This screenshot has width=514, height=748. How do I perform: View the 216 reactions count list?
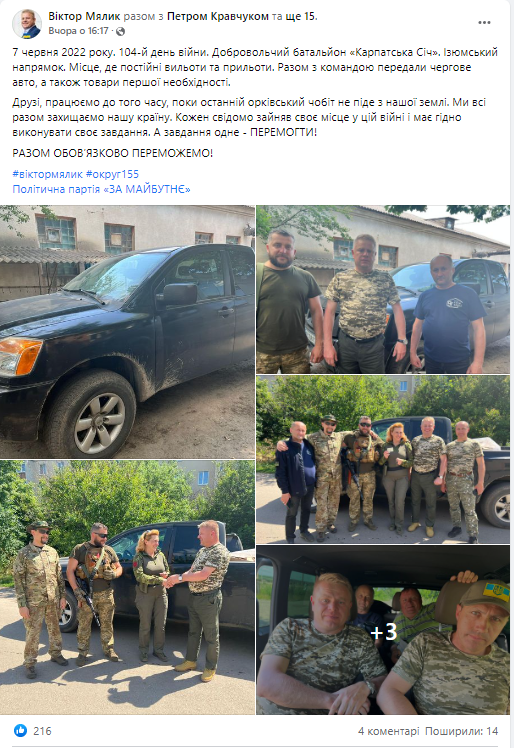(42, 731)
